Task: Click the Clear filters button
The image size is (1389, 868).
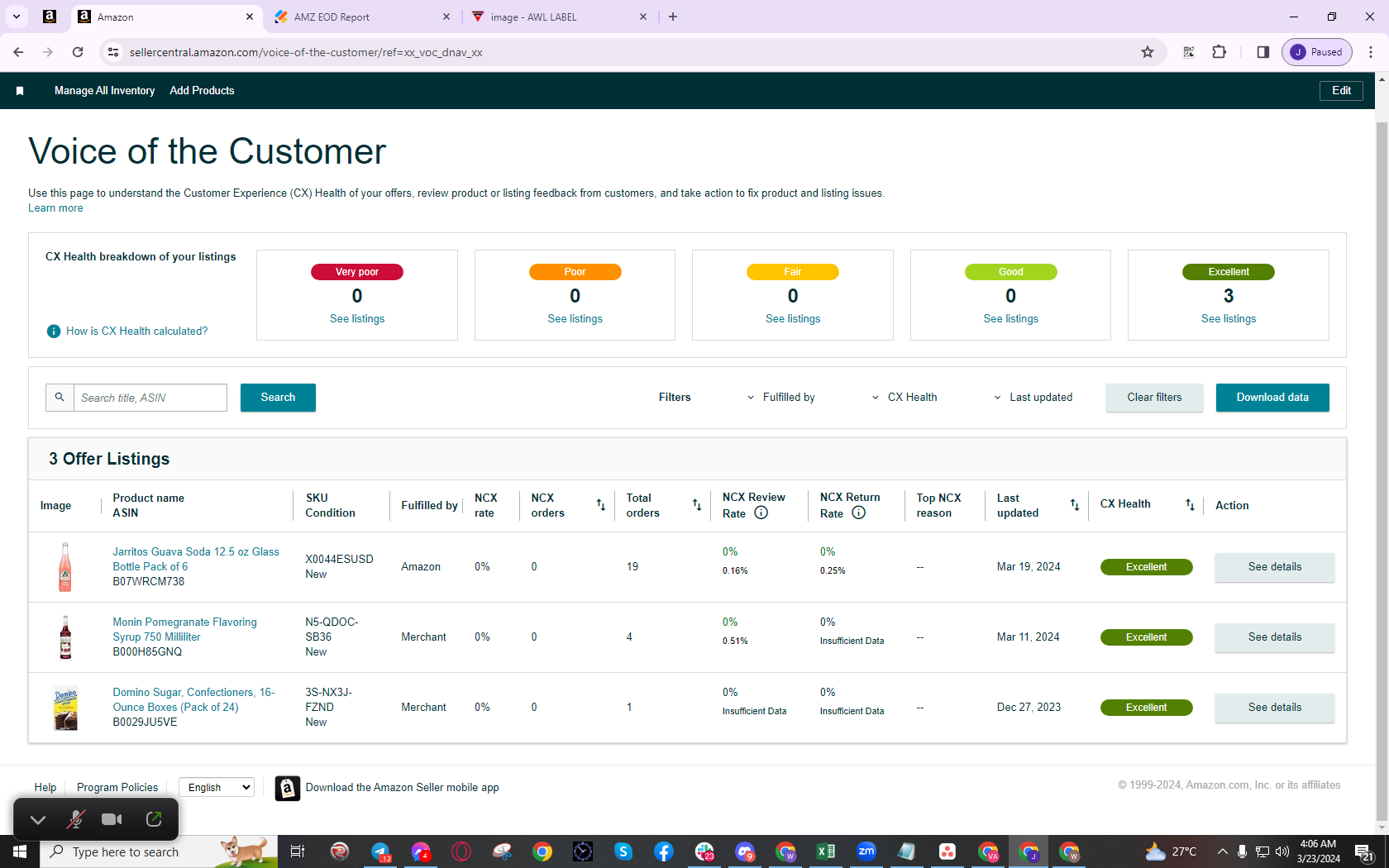Action: tap(1154, 398)
